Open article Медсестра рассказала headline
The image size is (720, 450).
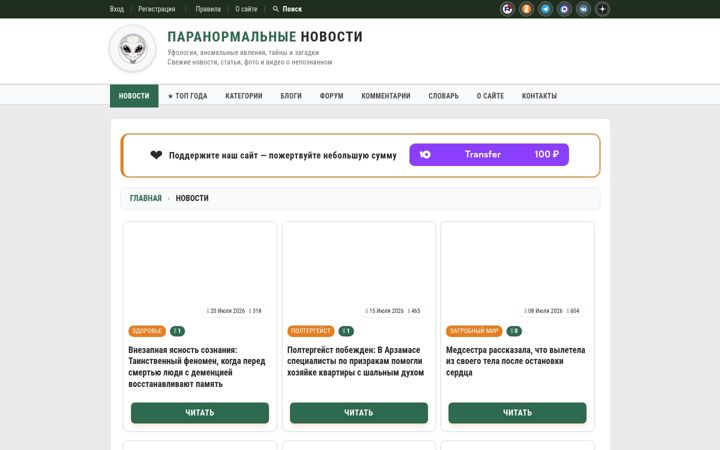pyautogui.click(x=515, y=361)
